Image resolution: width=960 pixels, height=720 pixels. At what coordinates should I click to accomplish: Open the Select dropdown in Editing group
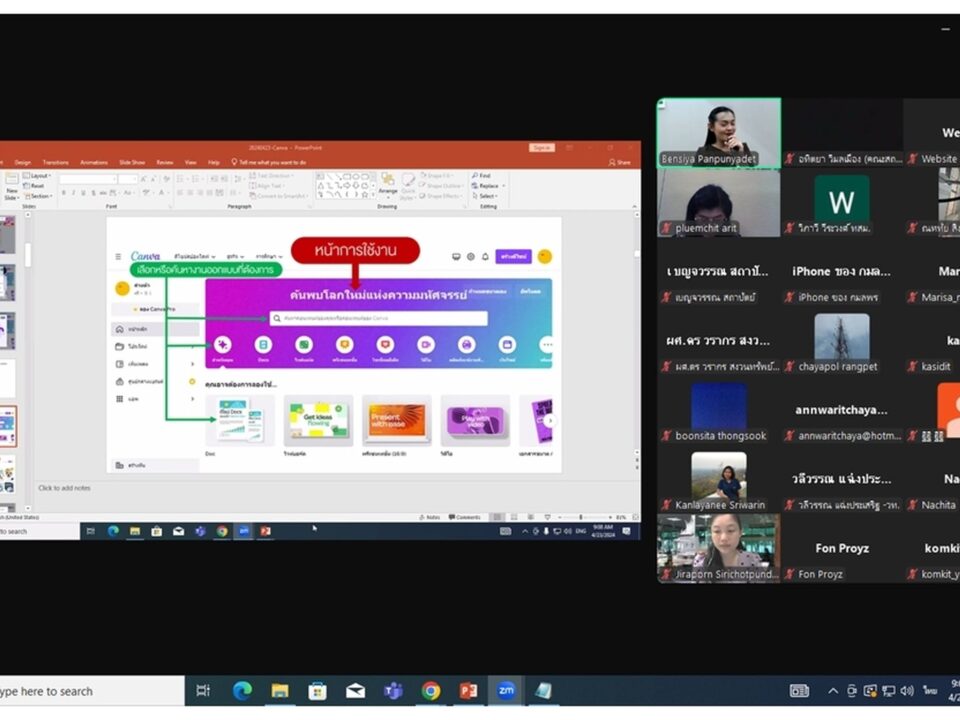tap(486, 196)
